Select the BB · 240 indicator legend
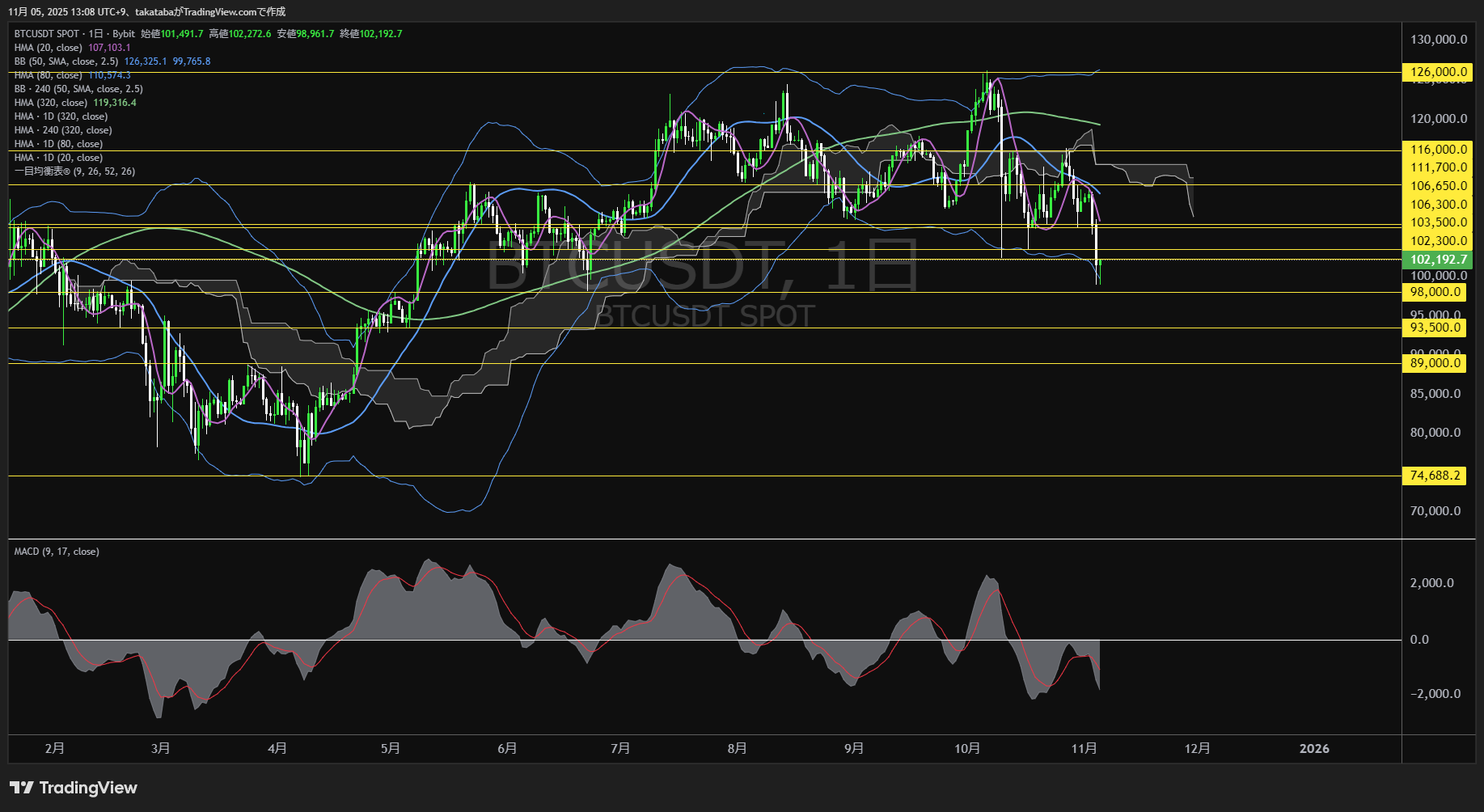Image resolution: width=1484 pixels, height=812 pixels. pyautogui.click(x=78, y=89)
